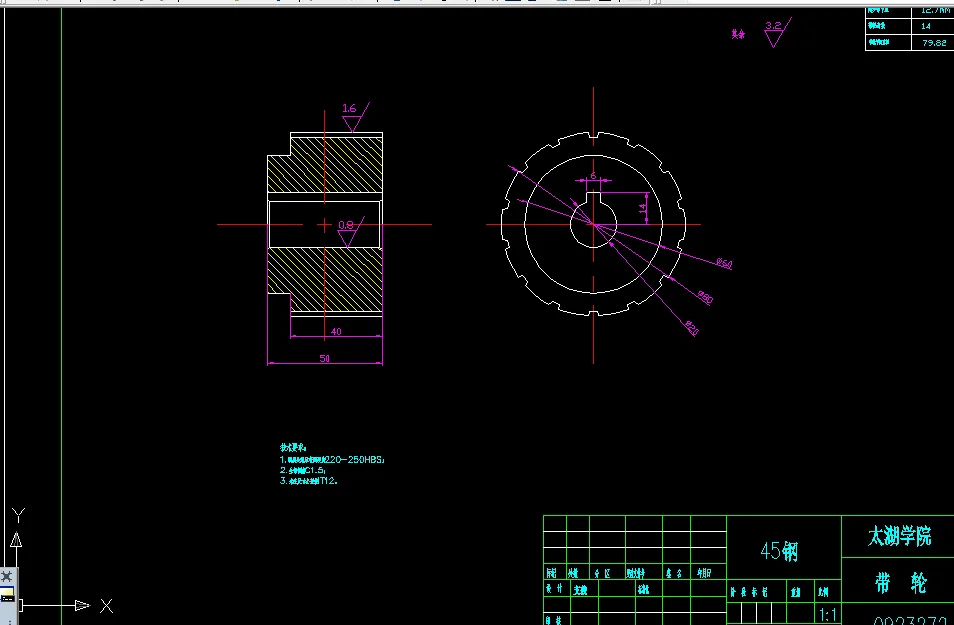Click the 14 keyway height dimension

click(642, 209)
